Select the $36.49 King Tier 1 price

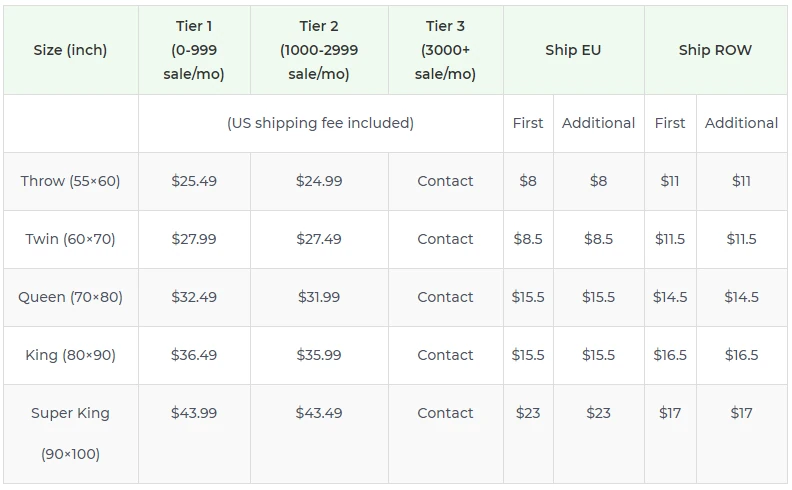(194, 355)
